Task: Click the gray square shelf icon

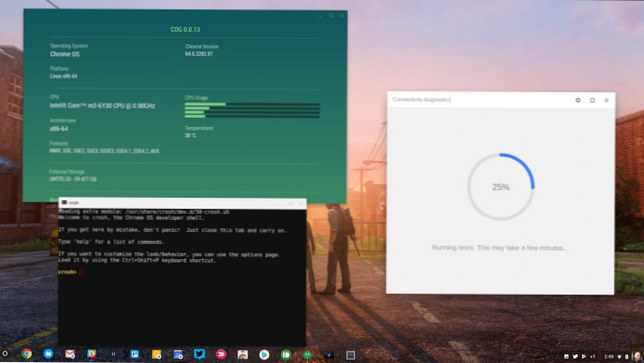Action: (350, 355)
